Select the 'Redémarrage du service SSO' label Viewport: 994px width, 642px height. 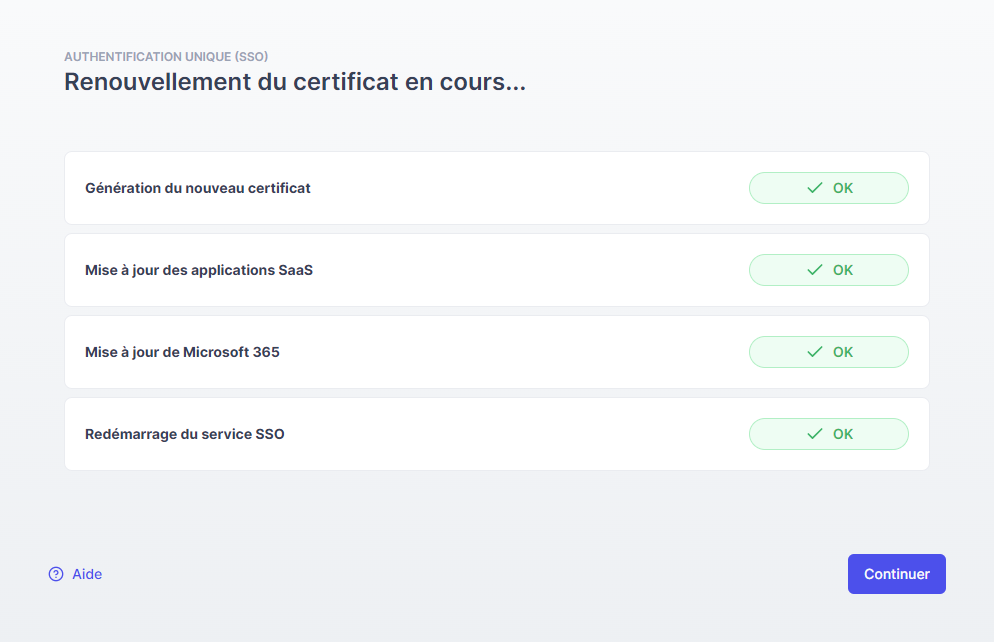185,434
